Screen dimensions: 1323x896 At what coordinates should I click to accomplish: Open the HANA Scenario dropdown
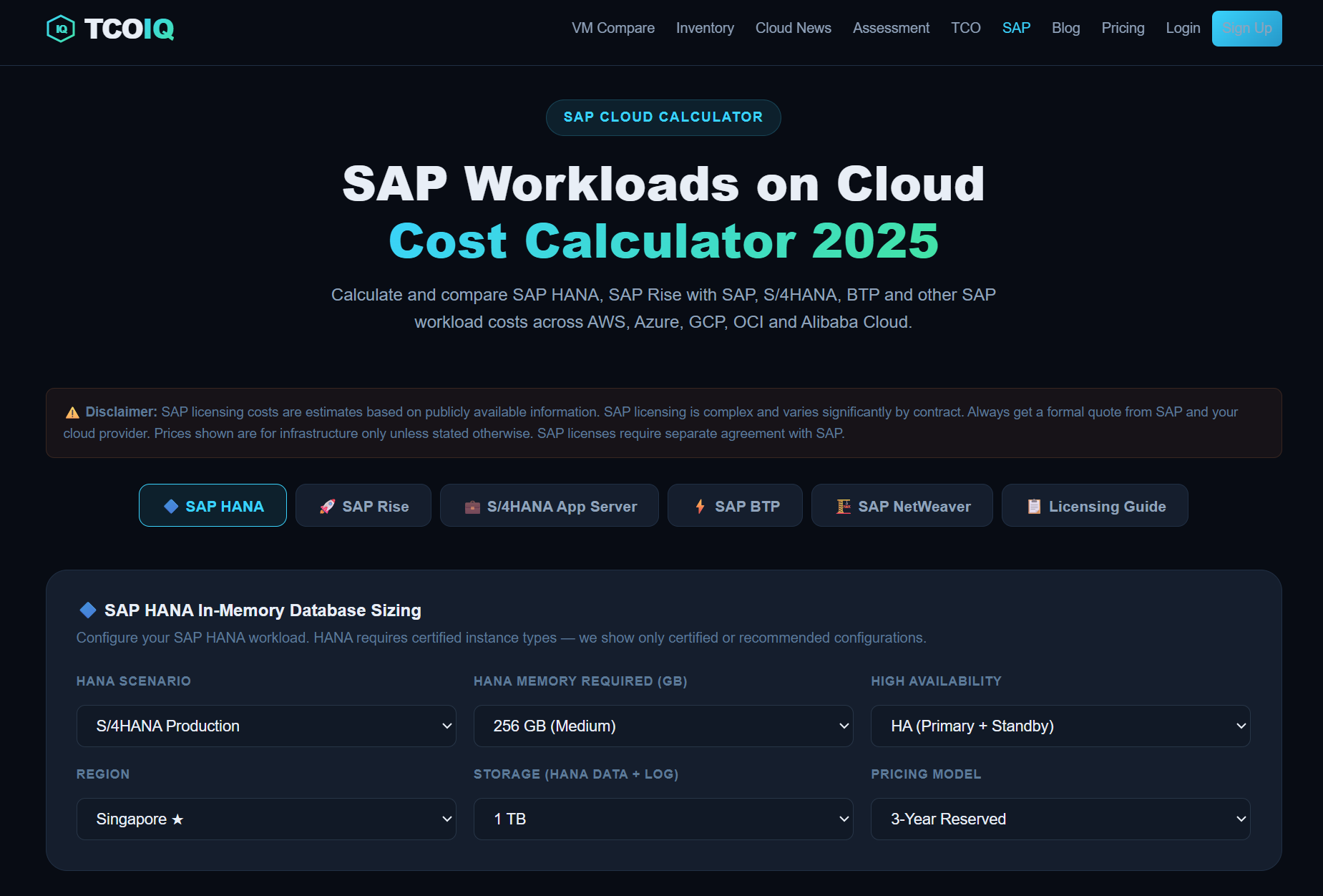(265, 726)
